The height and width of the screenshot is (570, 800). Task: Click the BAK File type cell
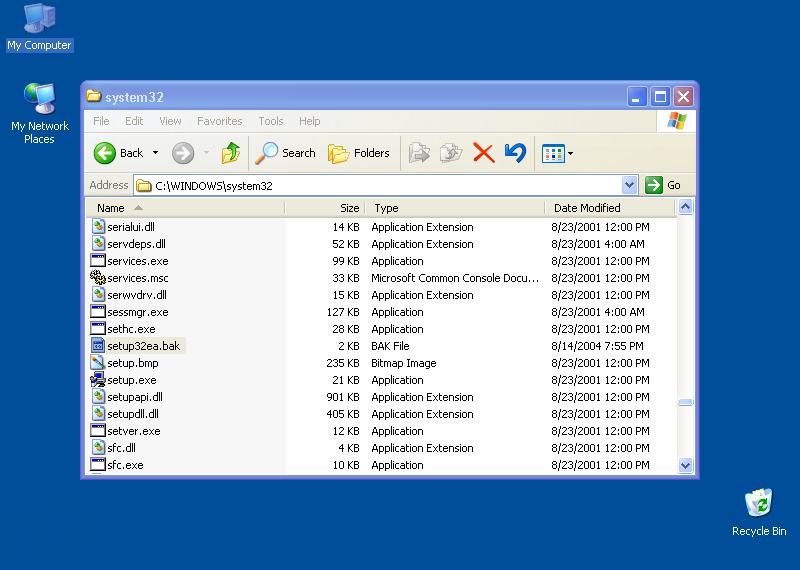coord(390,346)
